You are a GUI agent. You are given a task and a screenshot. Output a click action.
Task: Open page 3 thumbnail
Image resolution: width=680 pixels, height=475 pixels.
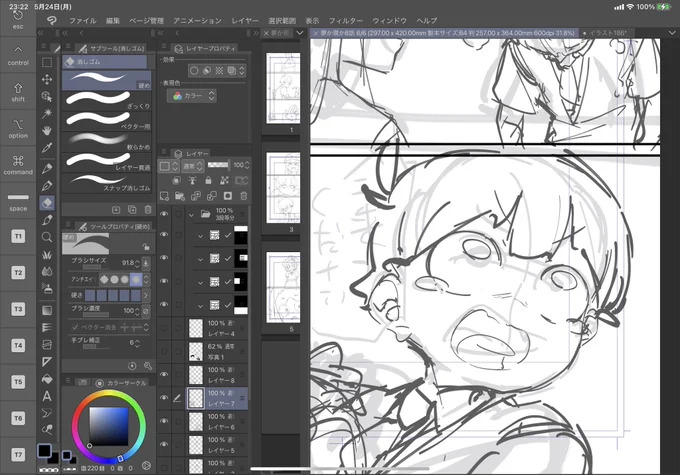pos(283,187)
